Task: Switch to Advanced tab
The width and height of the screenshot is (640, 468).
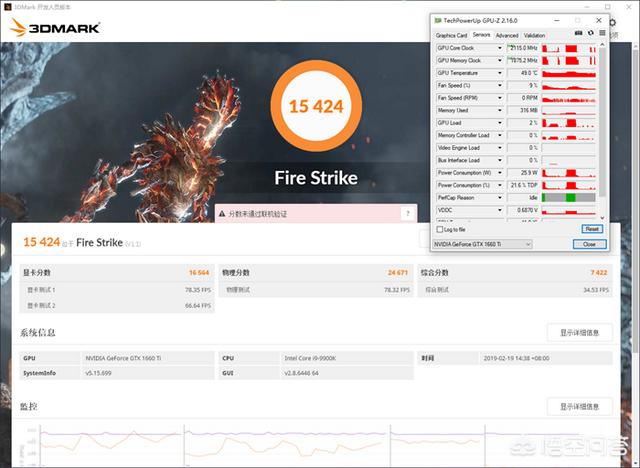Action: 507,35
